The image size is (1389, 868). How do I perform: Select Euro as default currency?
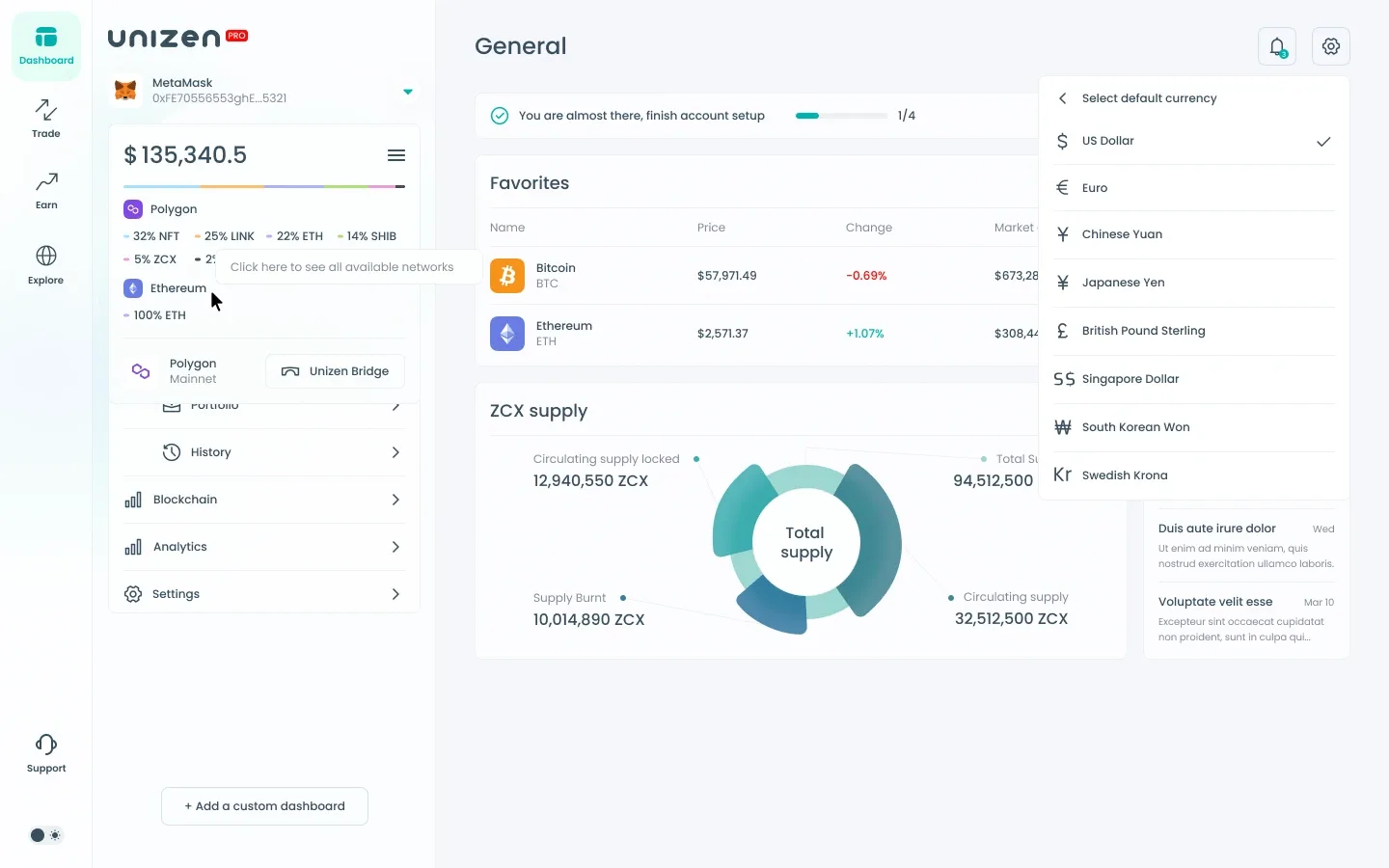pos(1193,188)
